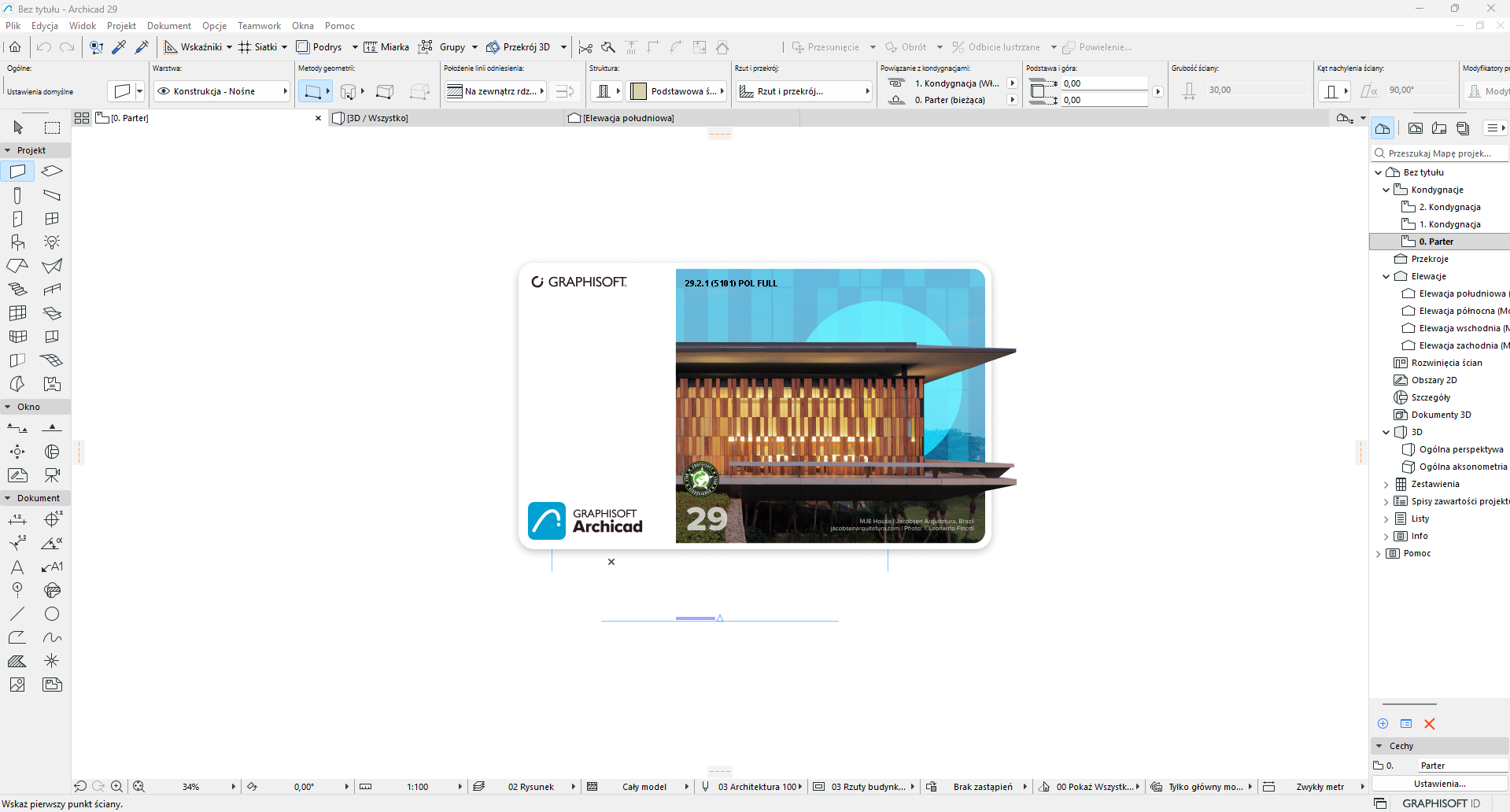This screenshot has height=812, width=1510.
Task: Select the Beam tool
Action: pos(52,195)
